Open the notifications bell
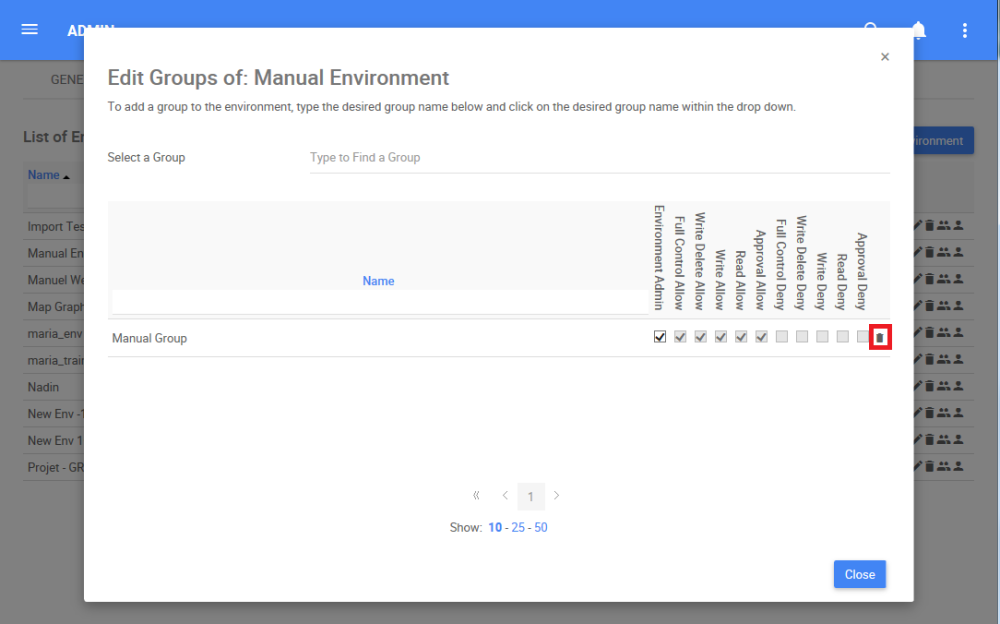 pos(918,30)
